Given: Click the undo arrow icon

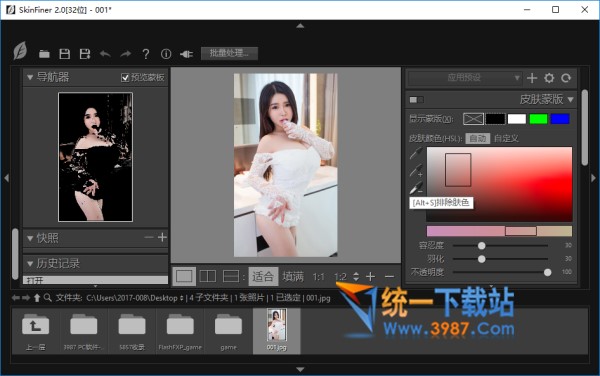Looking at the screenshot, I should 105,54.
